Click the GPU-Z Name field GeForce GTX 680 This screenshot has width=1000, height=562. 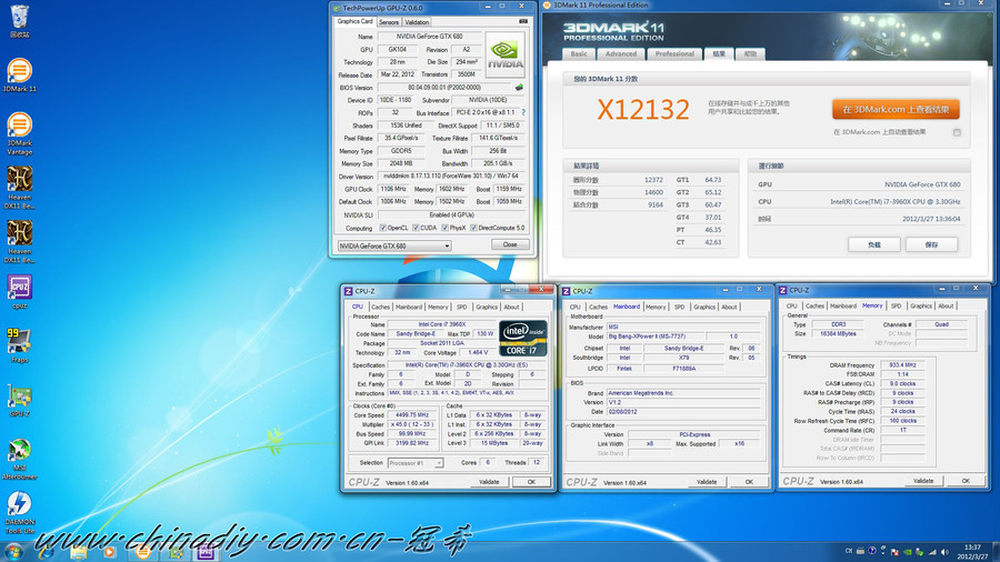coord(429,36)
